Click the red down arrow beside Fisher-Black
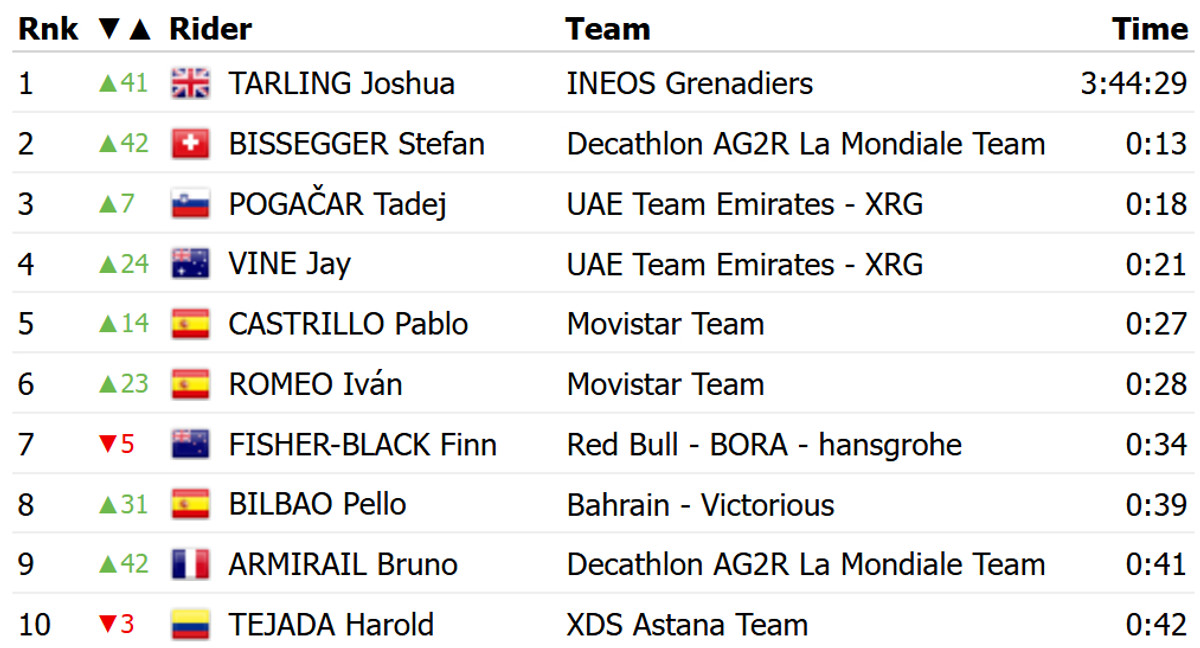This screenshot has height=648, width=1200. coord(106,444)
